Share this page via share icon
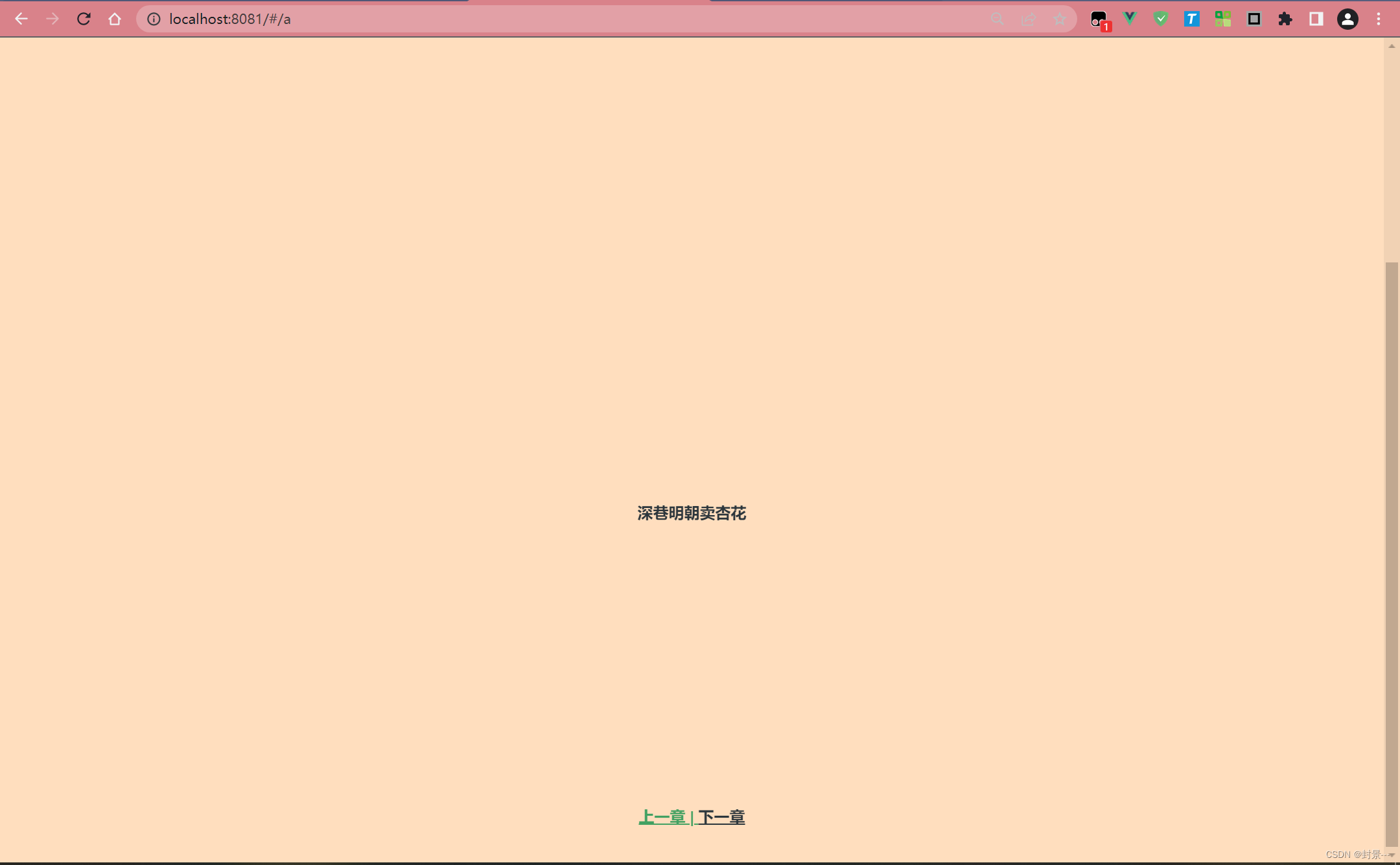The image size is (1400, 865). coord(1029,19)
